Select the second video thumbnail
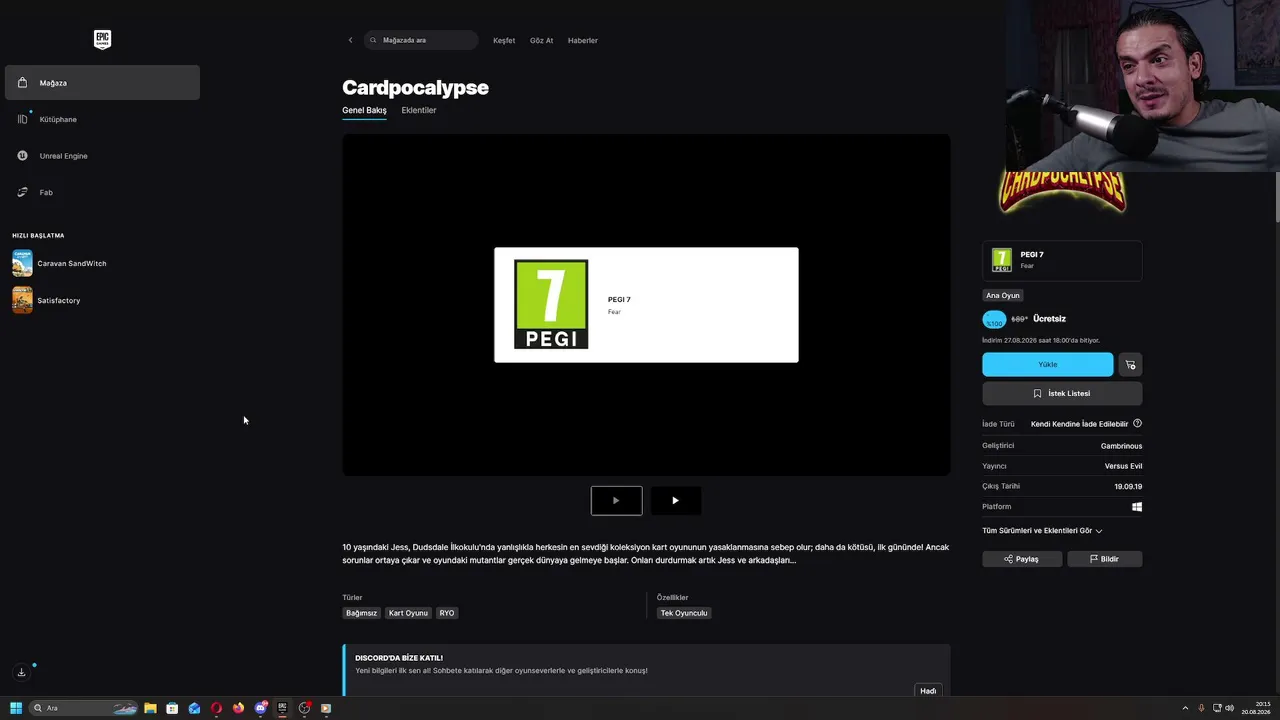The height and width of the screenshot is (720, 1280). pos(675,501)
